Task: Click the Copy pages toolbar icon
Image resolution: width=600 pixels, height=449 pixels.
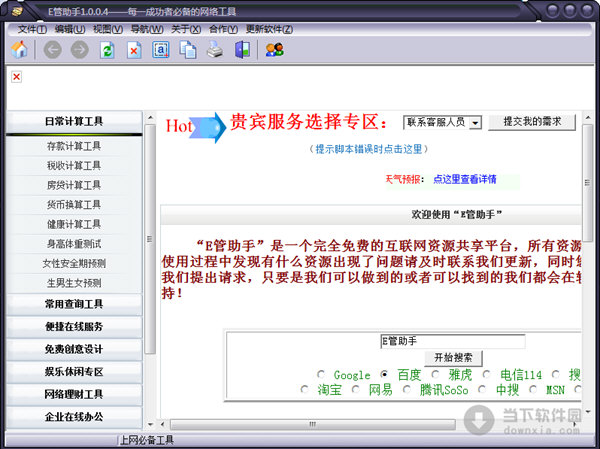Action: coord(188,50)
